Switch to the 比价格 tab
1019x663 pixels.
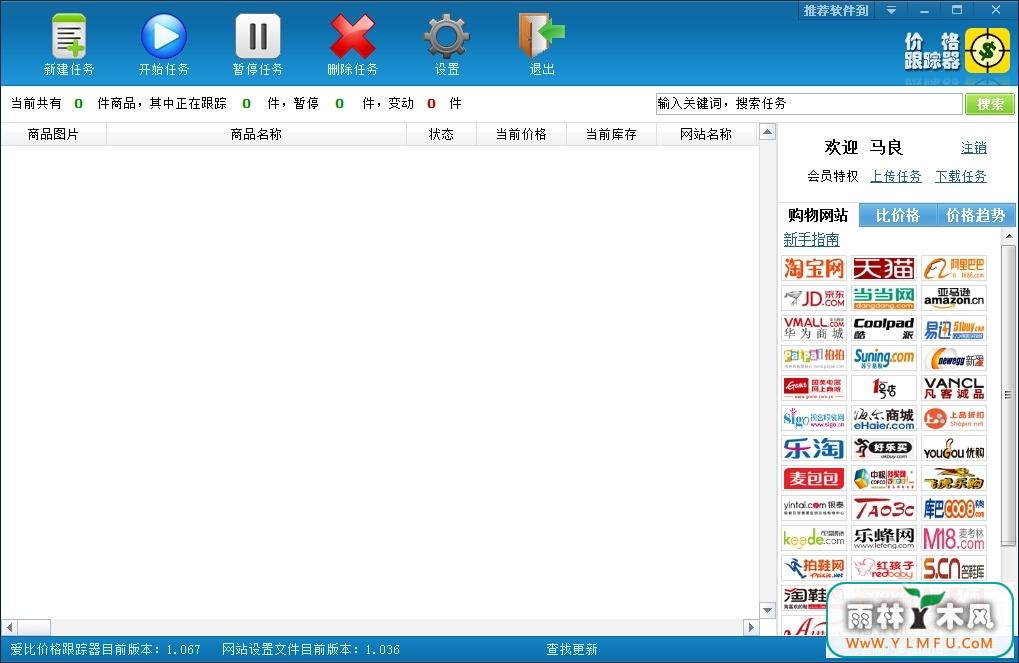[x=897, y=215]
